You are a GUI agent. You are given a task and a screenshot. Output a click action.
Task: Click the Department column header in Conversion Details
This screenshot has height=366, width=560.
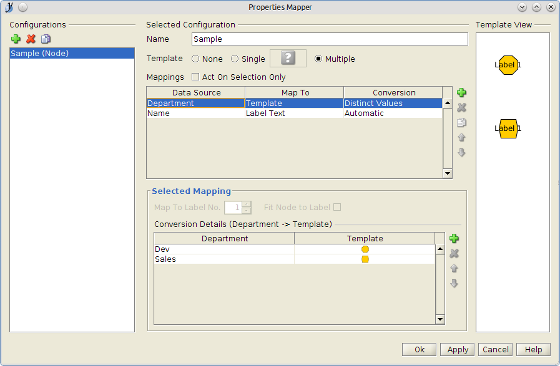pos(224,239)
